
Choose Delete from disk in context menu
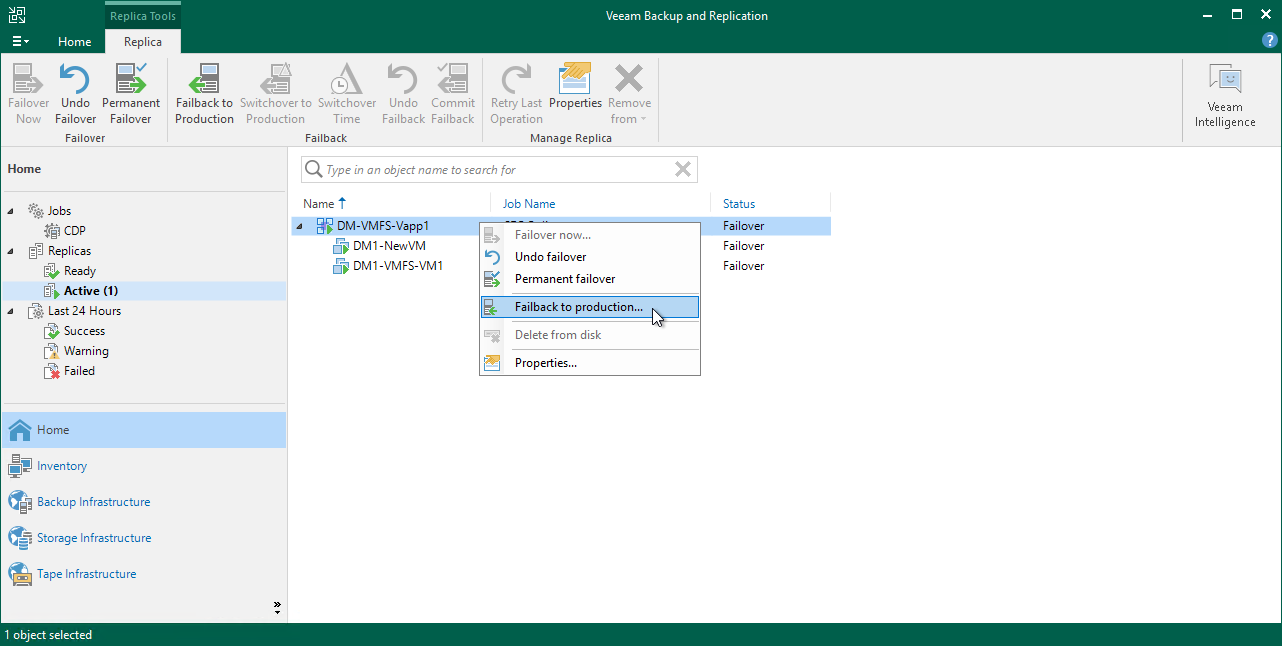[x=590, y=335]
